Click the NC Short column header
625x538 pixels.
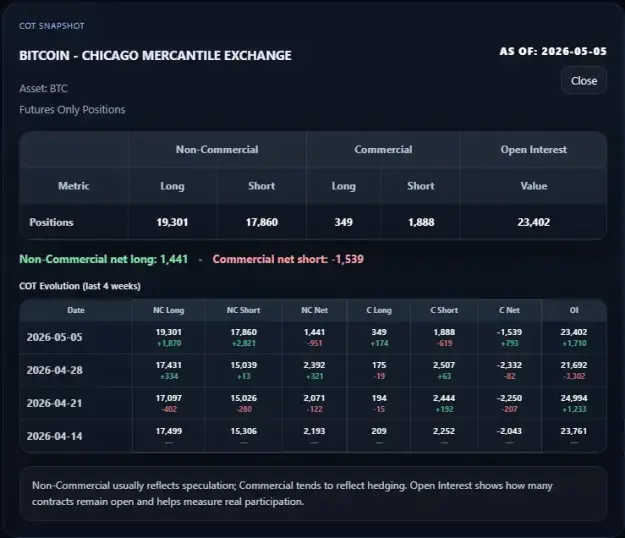243,310
